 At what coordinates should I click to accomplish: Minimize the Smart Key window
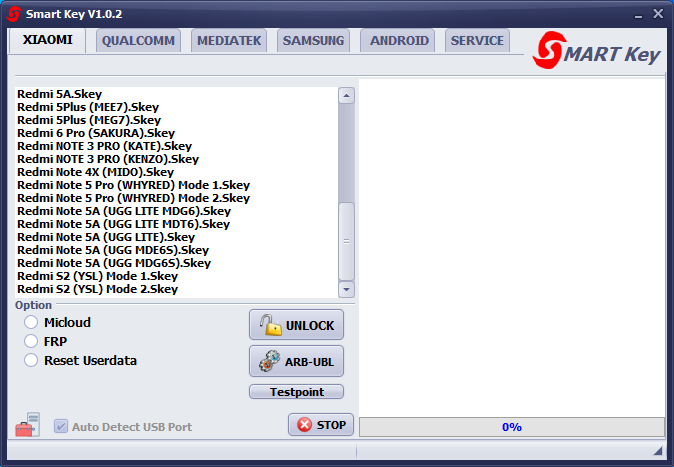pyautogui.click(x=638, y=15)
